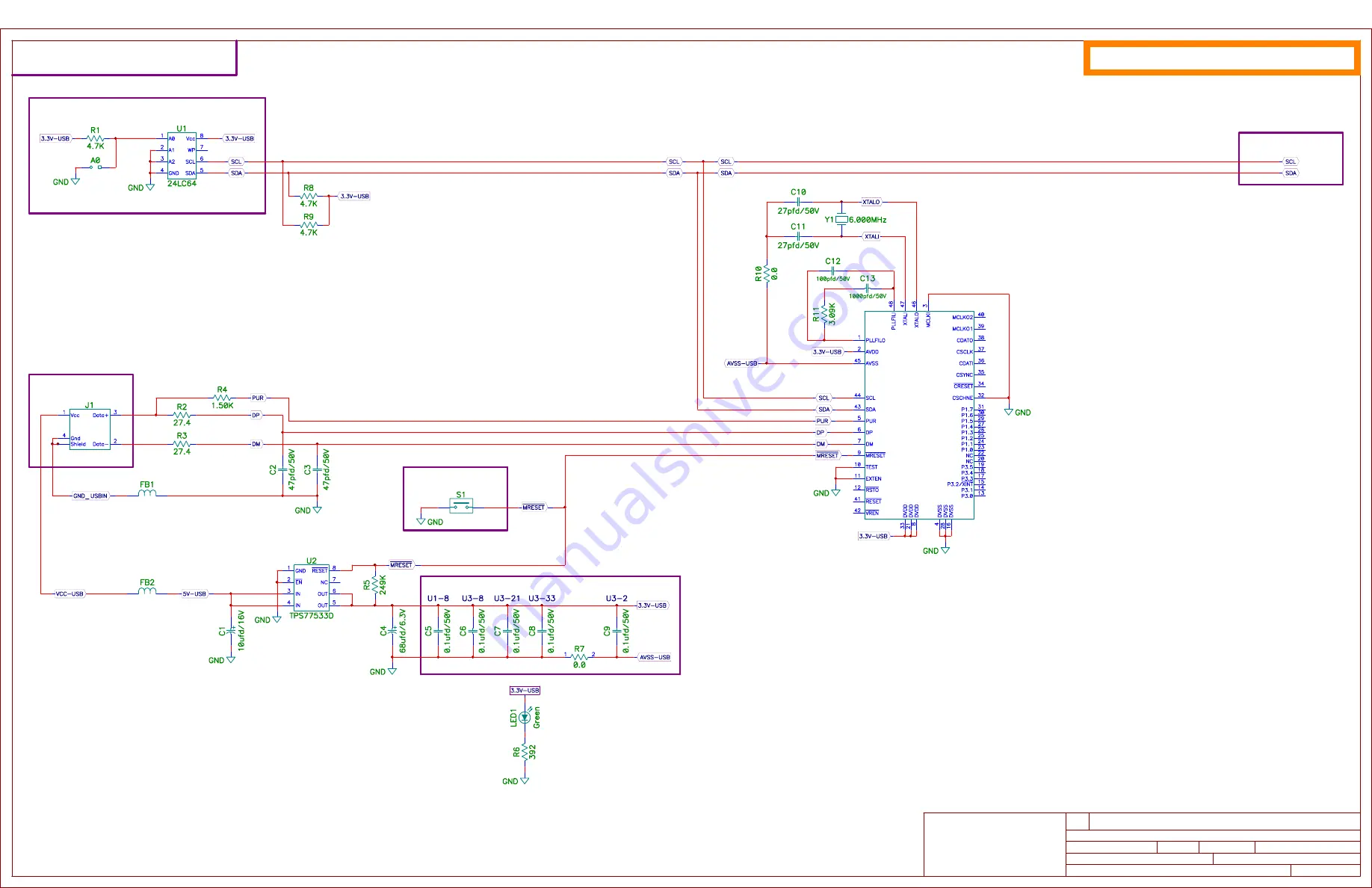Select capacitor C2 symbol
1372x888 pixels.
pos(282,469)
